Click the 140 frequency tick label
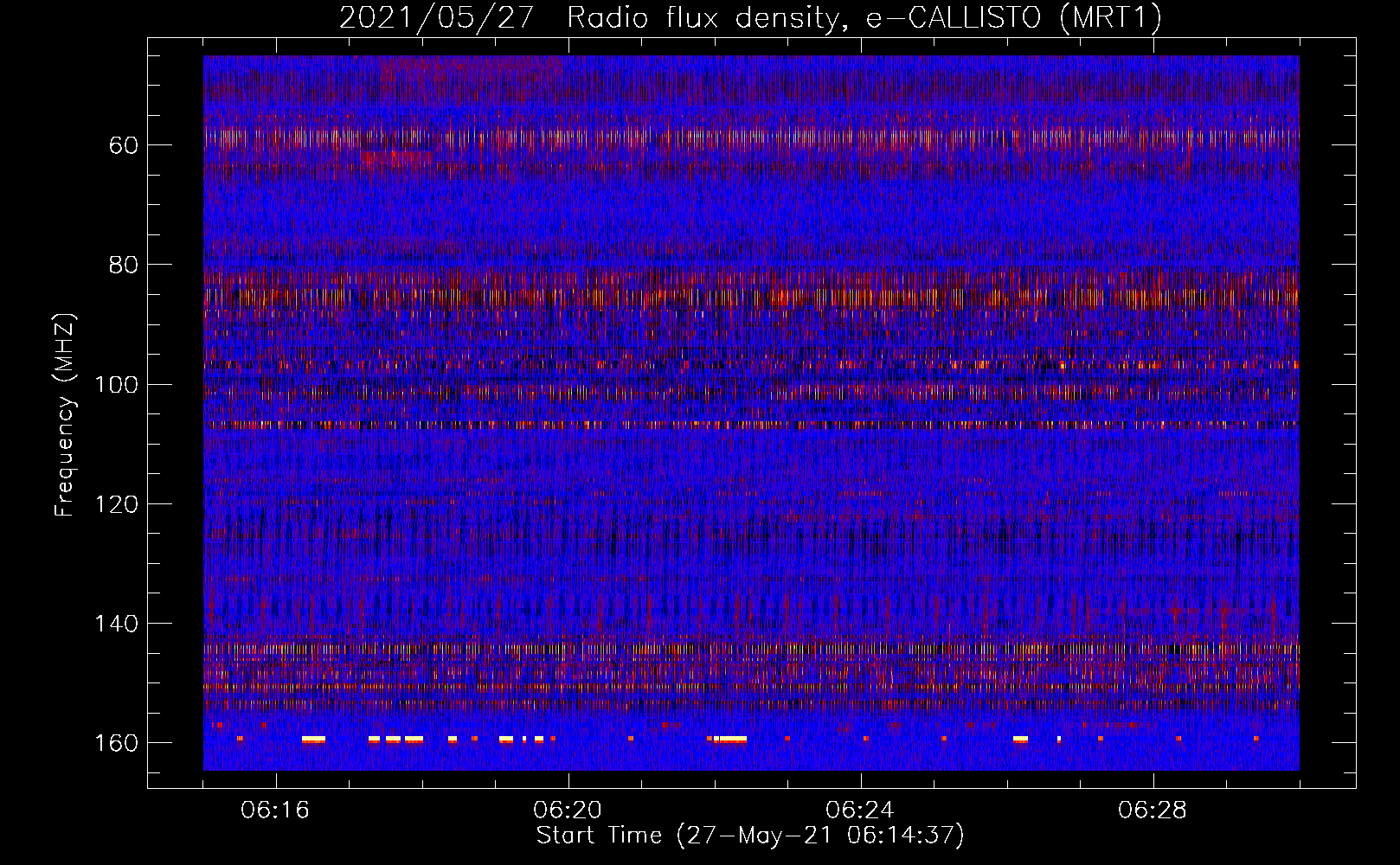This screenshot has height=865, width=1400. click(x=117, y=624)
